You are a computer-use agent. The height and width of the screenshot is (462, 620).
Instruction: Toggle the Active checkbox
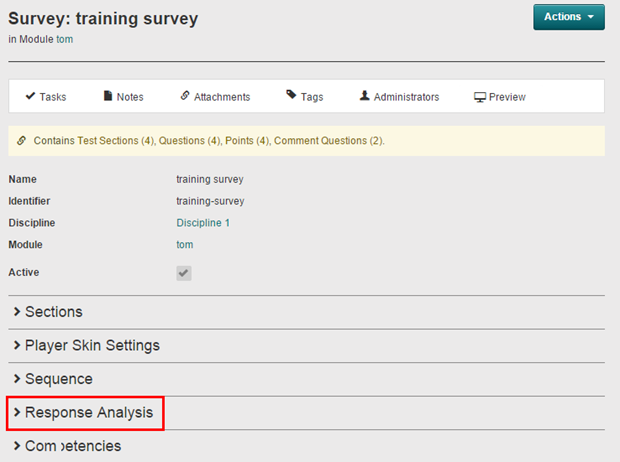click(184, 273)
